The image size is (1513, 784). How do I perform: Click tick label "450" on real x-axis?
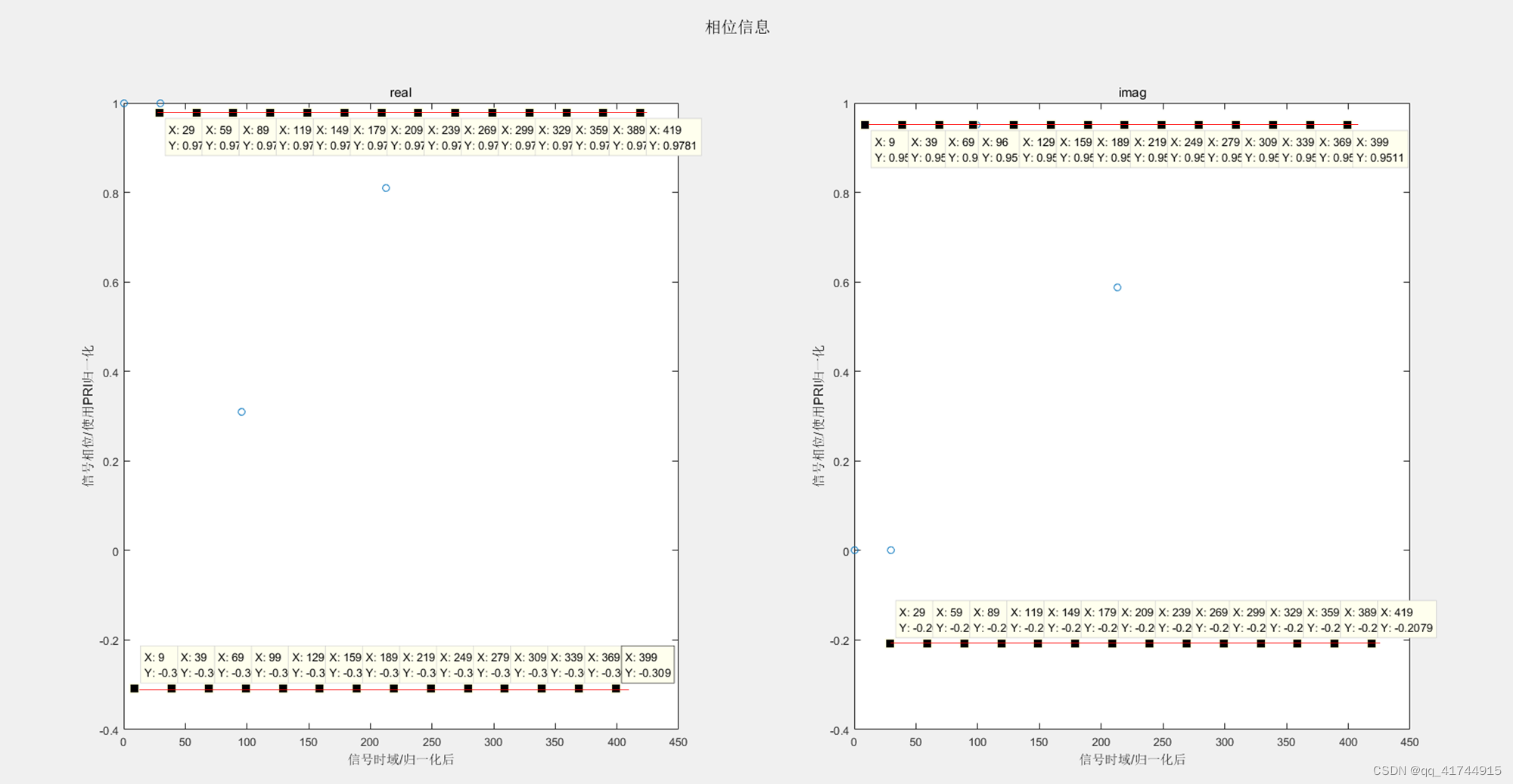pos(678,742)
